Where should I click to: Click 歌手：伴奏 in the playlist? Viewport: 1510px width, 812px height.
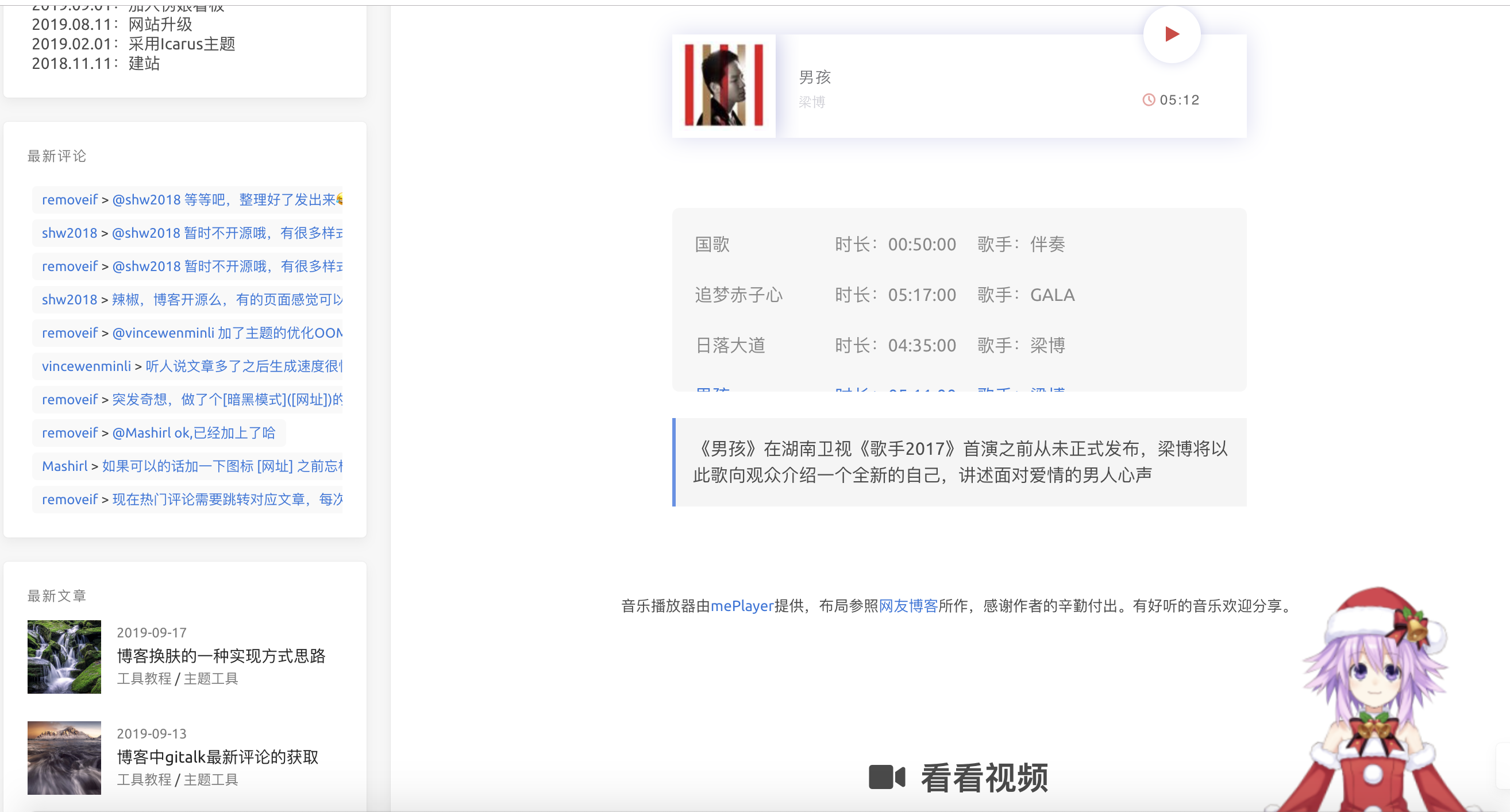(x=1021, y=243)
